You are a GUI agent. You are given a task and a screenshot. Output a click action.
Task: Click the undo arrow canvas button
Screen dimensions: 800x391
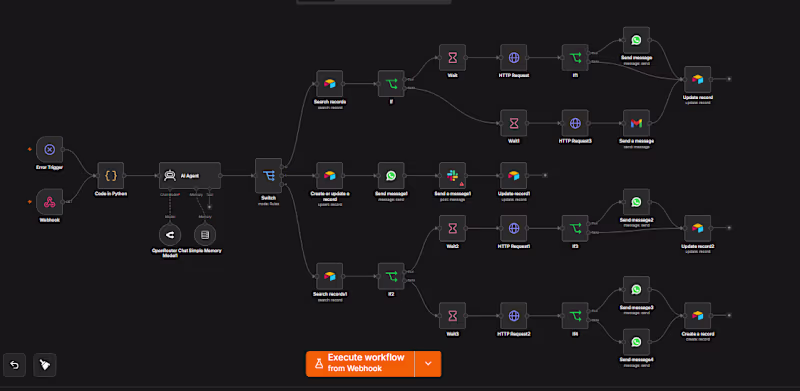click(14, 365)
